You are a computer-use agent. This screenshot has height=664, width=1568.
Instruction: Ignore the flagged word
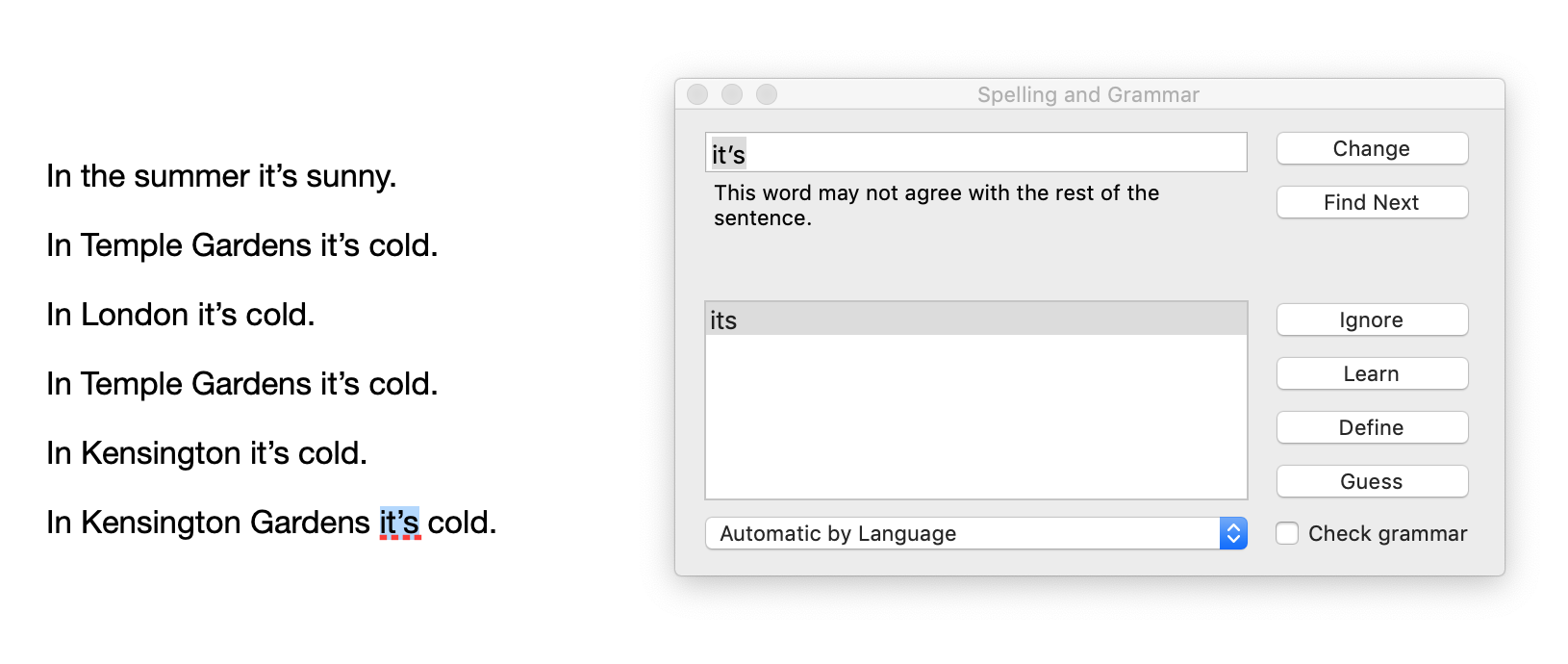[1372, 320]
